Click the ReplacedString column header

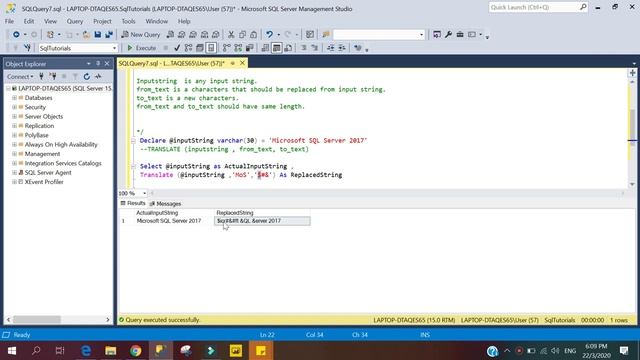click(x=262, y=213)
